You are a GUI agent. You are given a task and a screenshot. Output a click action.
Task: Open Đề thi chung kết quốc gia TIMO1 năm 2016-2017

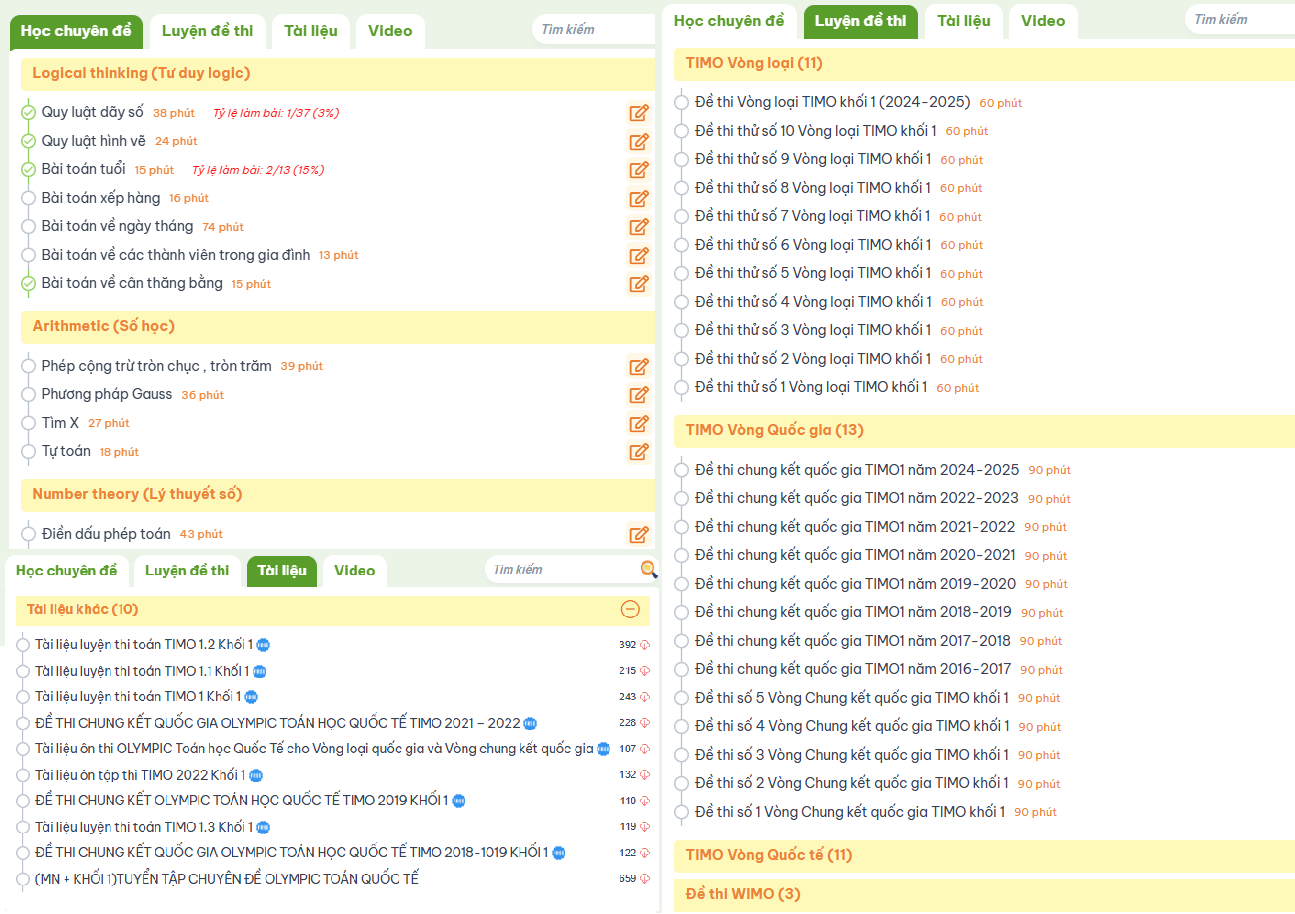853,669
